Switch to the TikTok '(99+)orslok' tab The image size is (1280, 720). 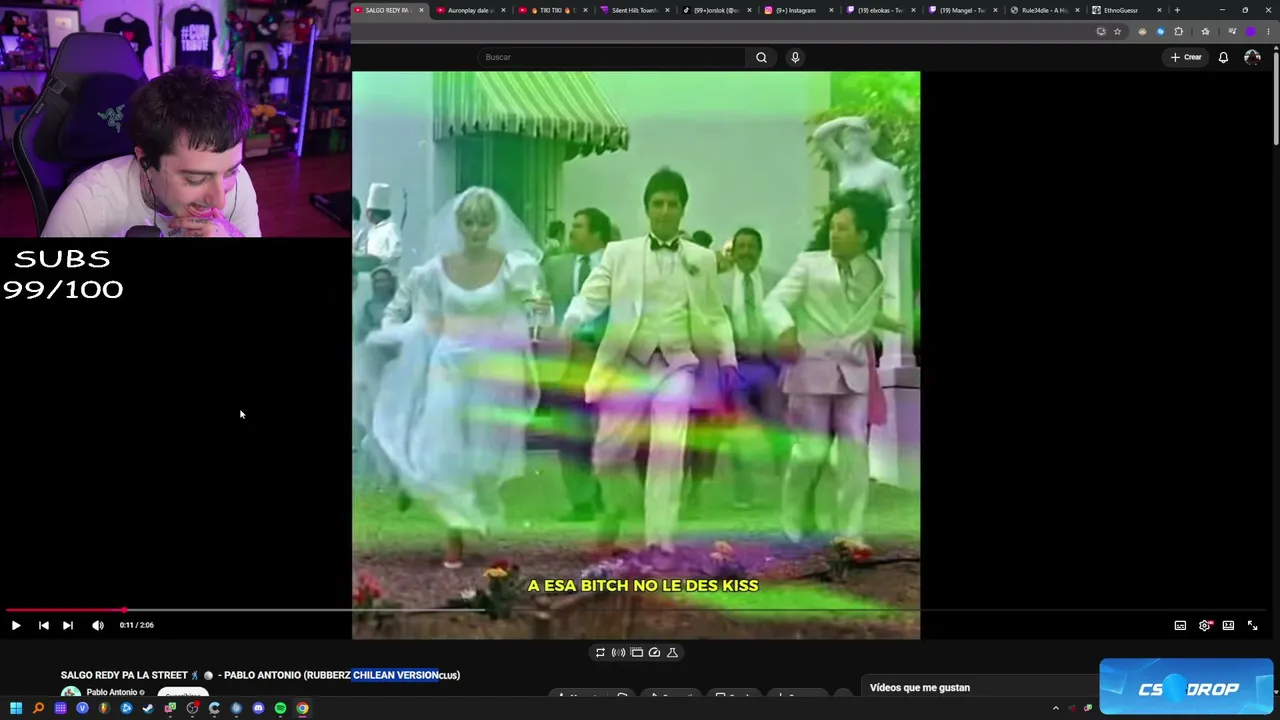[x=715, y=10]
